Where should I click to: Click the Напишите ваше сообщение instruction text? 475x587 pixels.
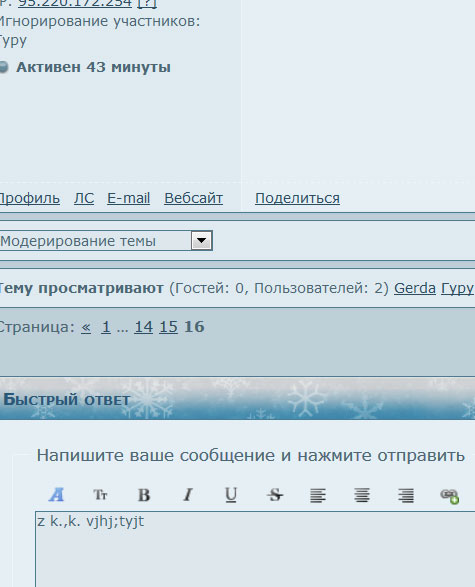pyautogui.click(x=250, y=456)
